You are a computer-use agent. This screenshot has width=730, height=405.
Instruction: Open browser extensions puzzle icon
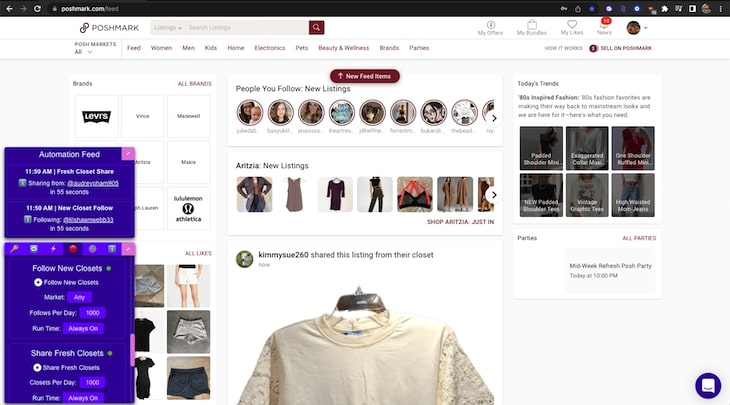[x=665, y=9]
